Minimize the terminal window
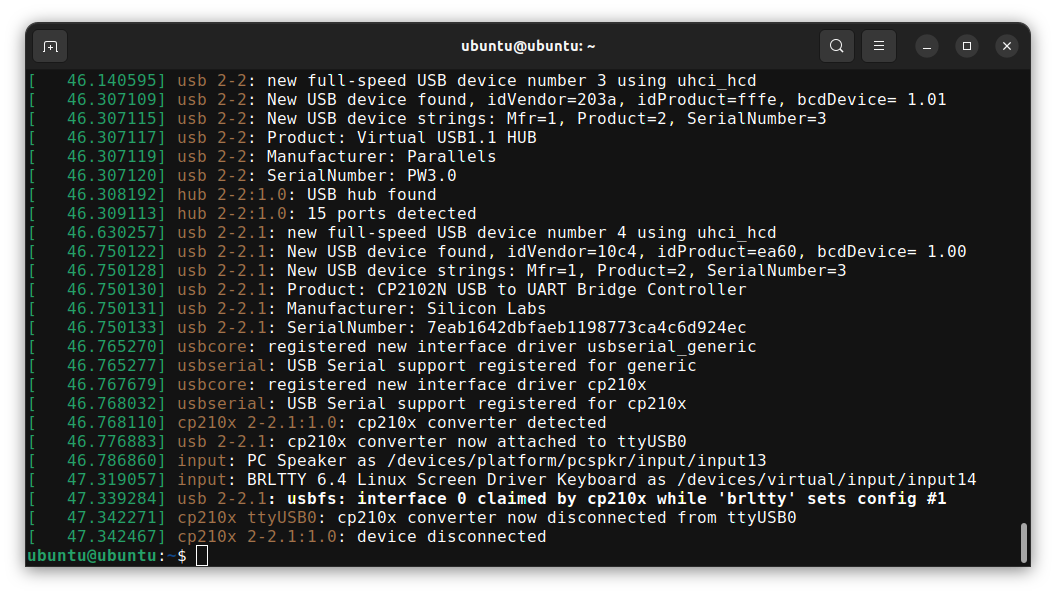This screenshot has width=1056, height=595. [927, 46]
